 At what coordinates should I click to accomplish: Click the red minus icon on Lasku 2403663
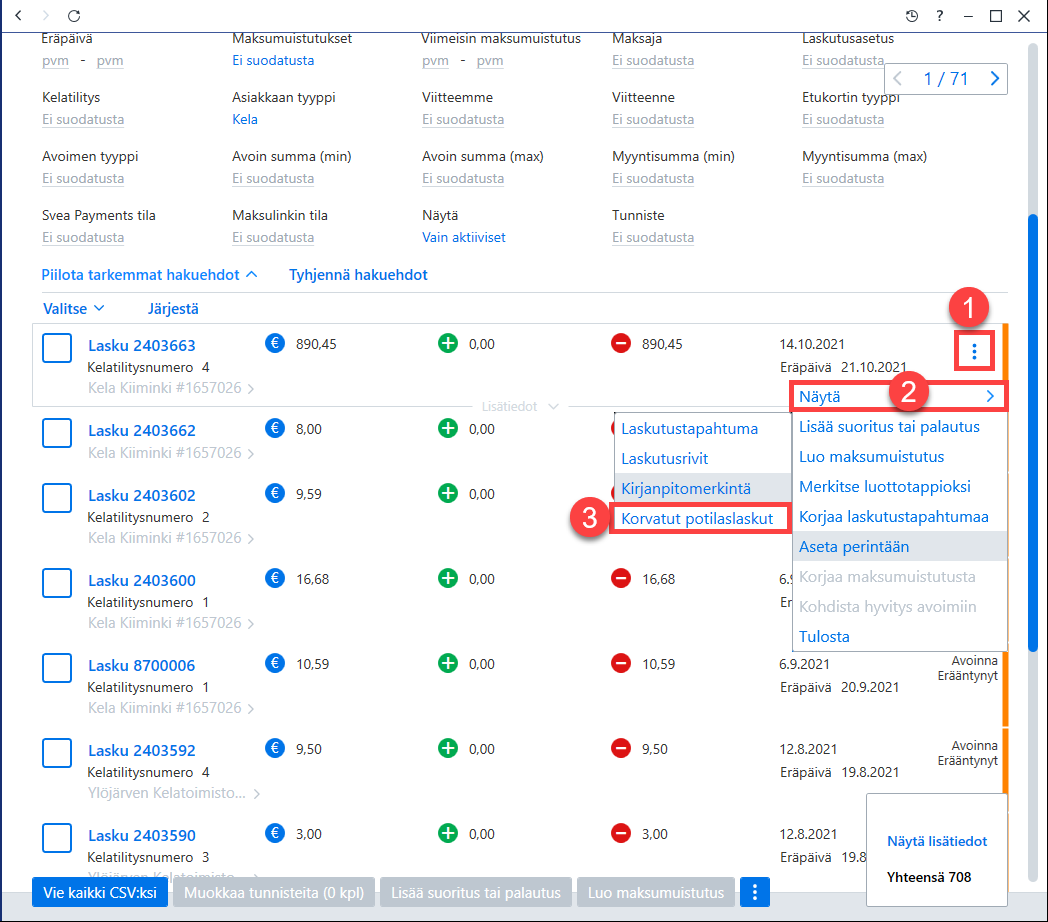621,344
